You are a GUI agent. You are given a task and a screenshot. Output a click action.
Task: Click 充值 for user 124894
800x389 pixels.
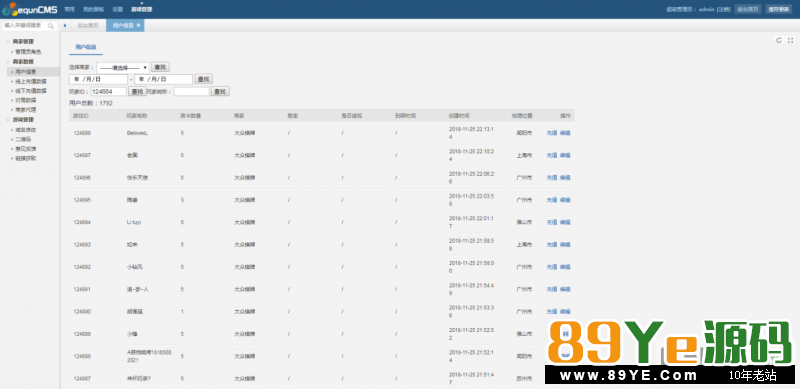552,222
